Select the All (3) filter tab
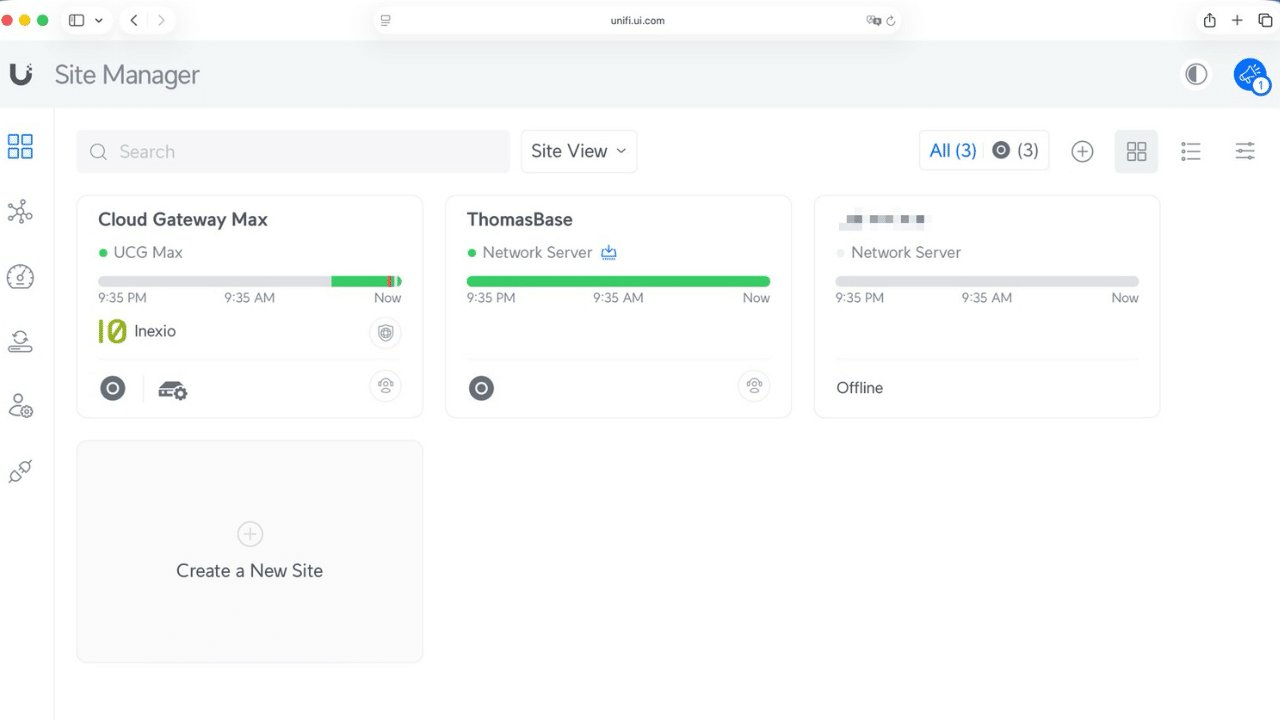Viewport: 1280px width, 720px height. (952, 151)
